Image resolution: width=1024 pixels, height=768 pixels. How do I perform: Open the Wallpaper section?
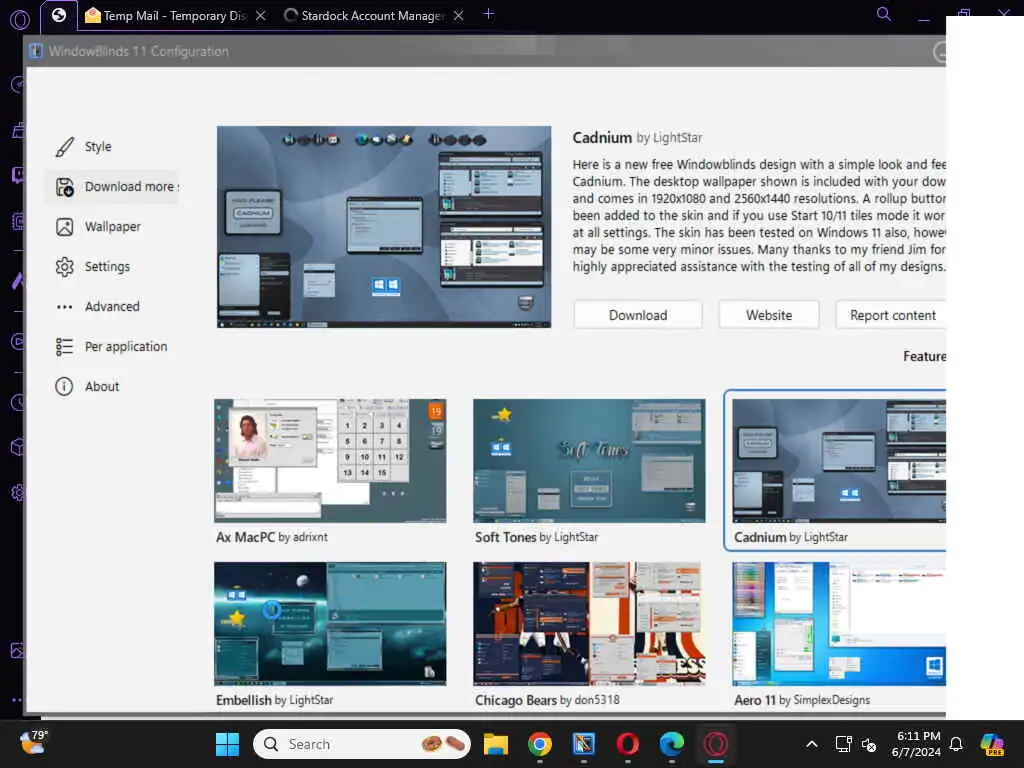pos(111,227)
